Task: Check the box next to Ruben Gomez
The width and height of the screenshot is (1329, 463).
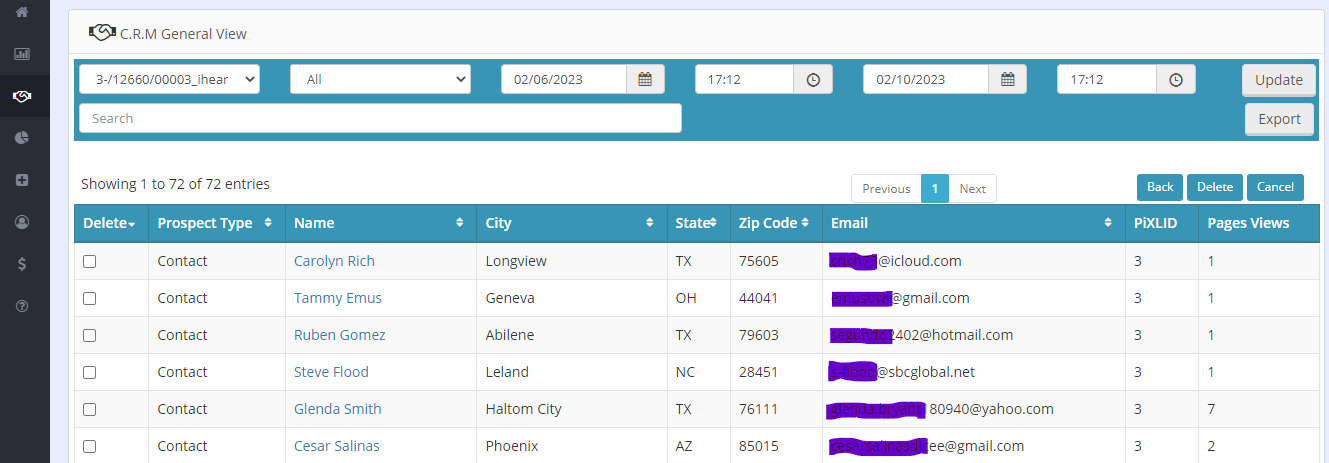Action: click(89, 335)
